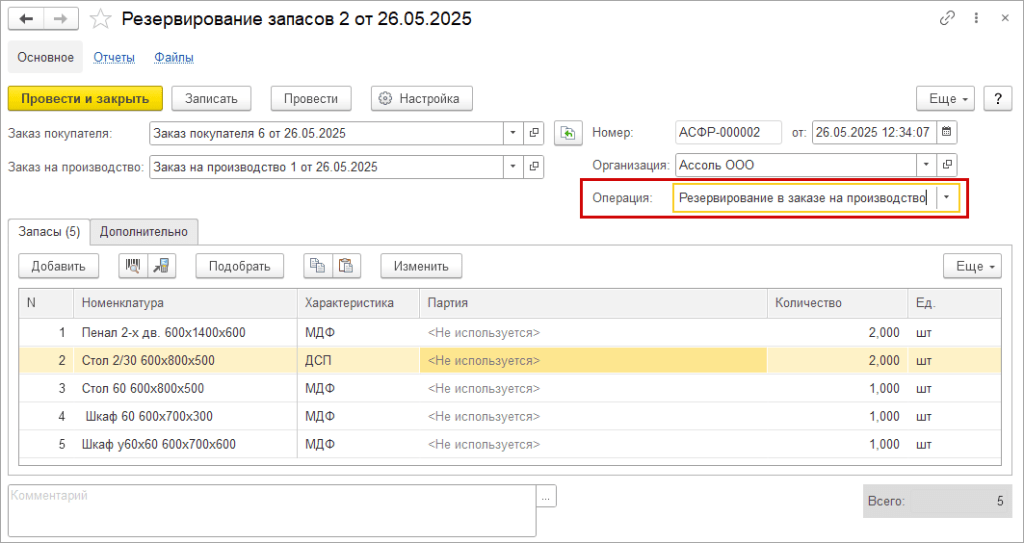Screen dimensions: 1024x543
Task: Click the Добавить button
Action: [58, 265]
